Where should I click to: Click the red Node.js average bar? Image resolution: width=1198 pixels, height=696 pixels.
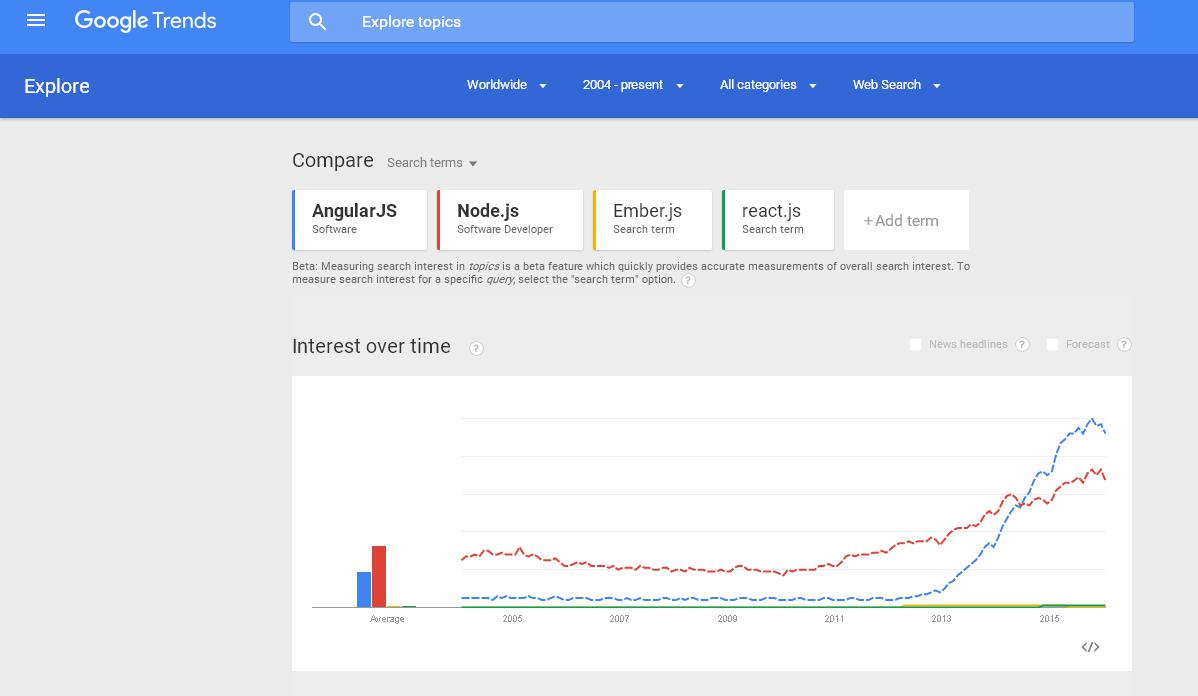pyautogui.click(x=379, y=577)
